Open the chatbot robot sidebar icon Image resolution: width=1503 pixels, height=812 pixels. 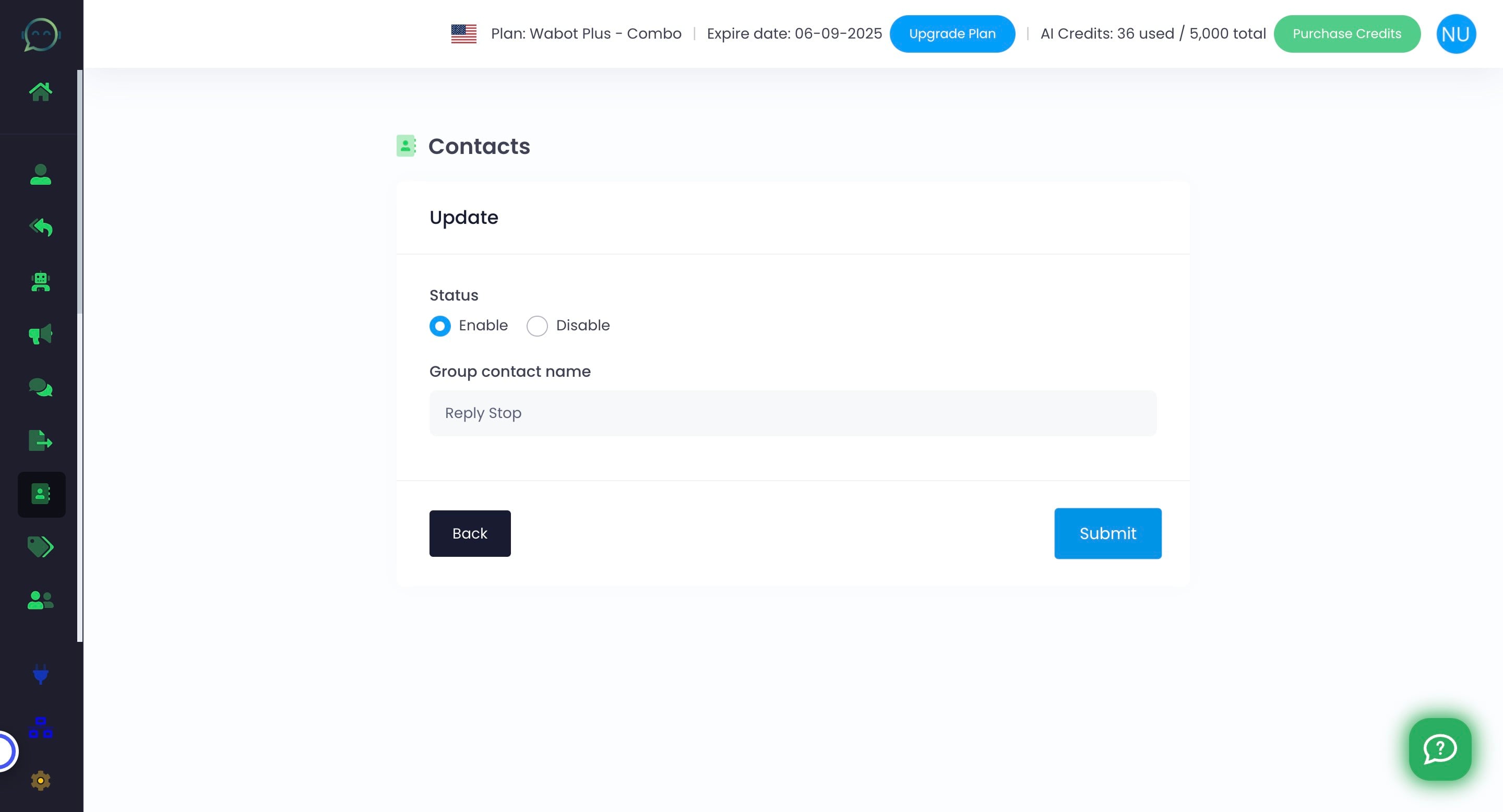pyautogui.click(x=40, y=282)
